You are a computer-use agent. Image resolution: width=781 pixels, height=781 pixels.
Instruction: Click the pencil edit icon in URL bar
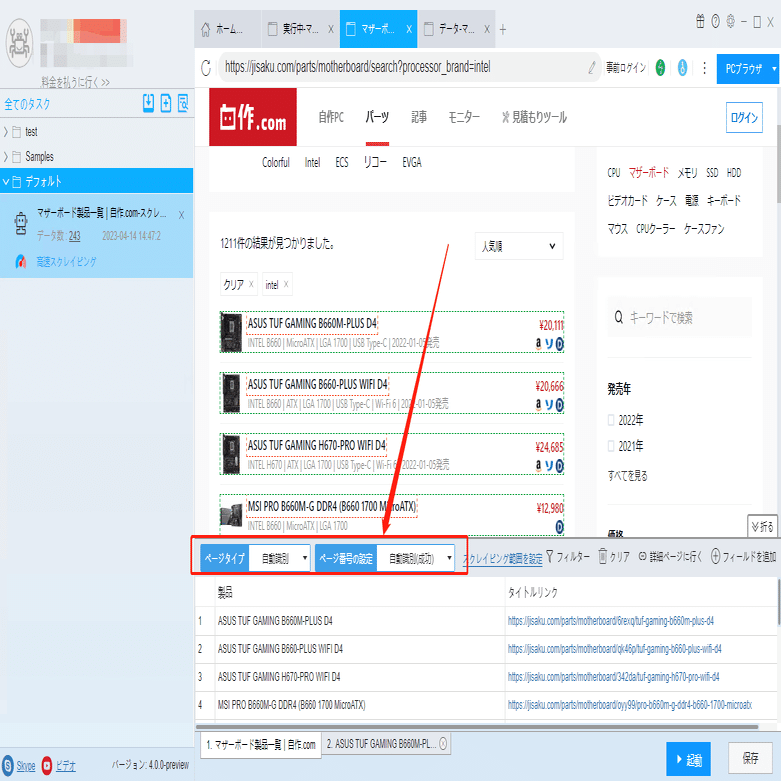591,67
